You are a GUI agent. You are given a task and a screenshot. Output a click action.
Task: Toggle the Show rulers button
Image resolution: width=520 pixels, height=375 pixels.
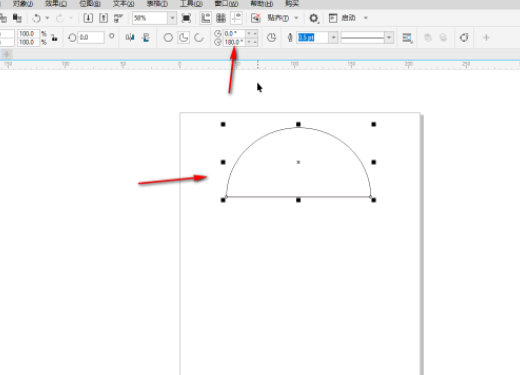[x=206, y=18]
